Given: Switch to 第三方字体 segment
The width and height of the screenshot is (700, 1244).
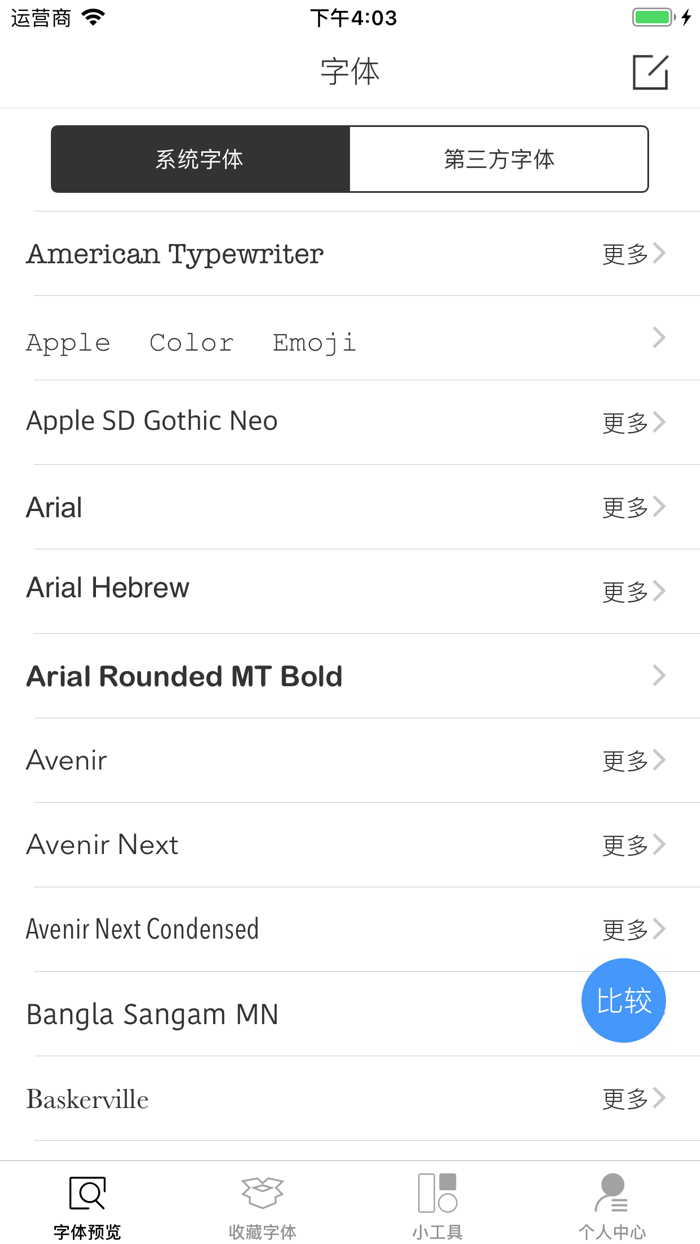Looking at the screenshot, I should (499, 159).
